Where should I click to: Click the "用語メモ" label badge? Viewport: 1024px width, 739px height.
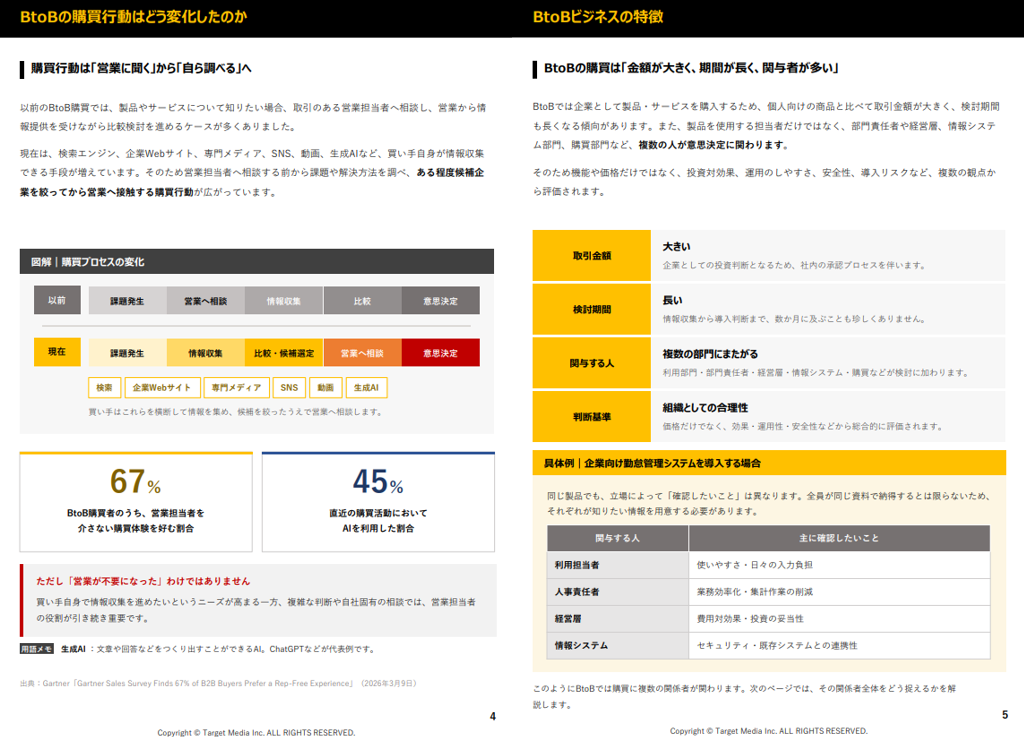(x=37, y=649)
